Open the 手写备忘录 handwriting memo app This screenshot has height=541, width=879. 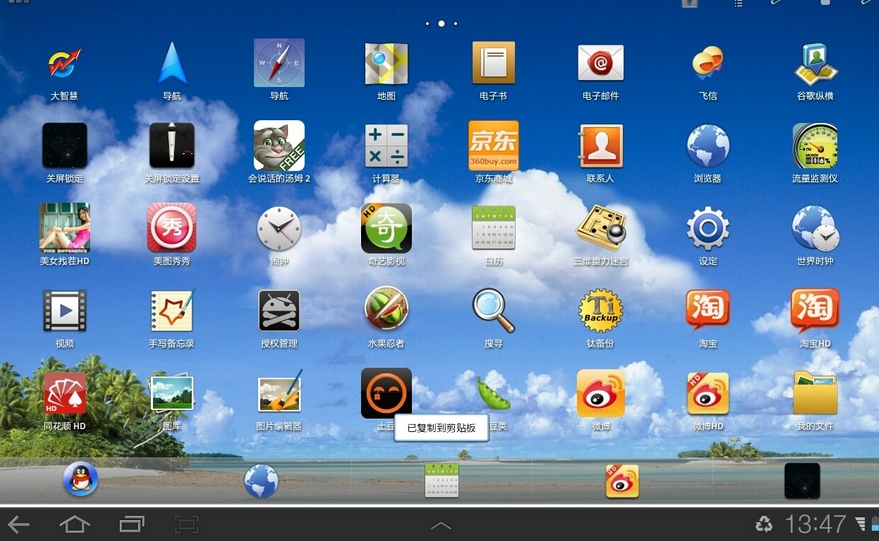[x=172, y=310]
